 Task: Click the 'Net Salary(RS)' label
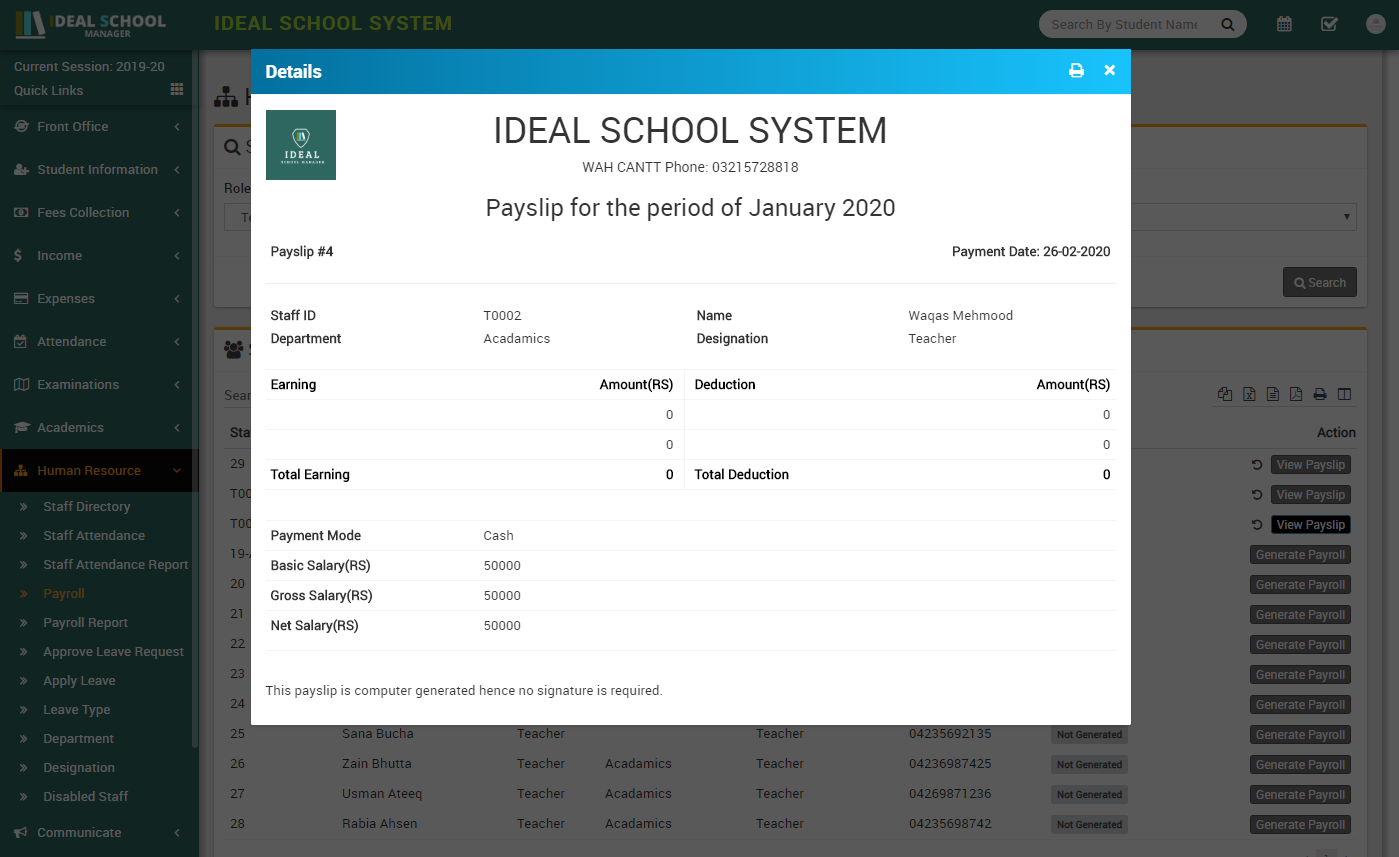(x=314, y=626)
